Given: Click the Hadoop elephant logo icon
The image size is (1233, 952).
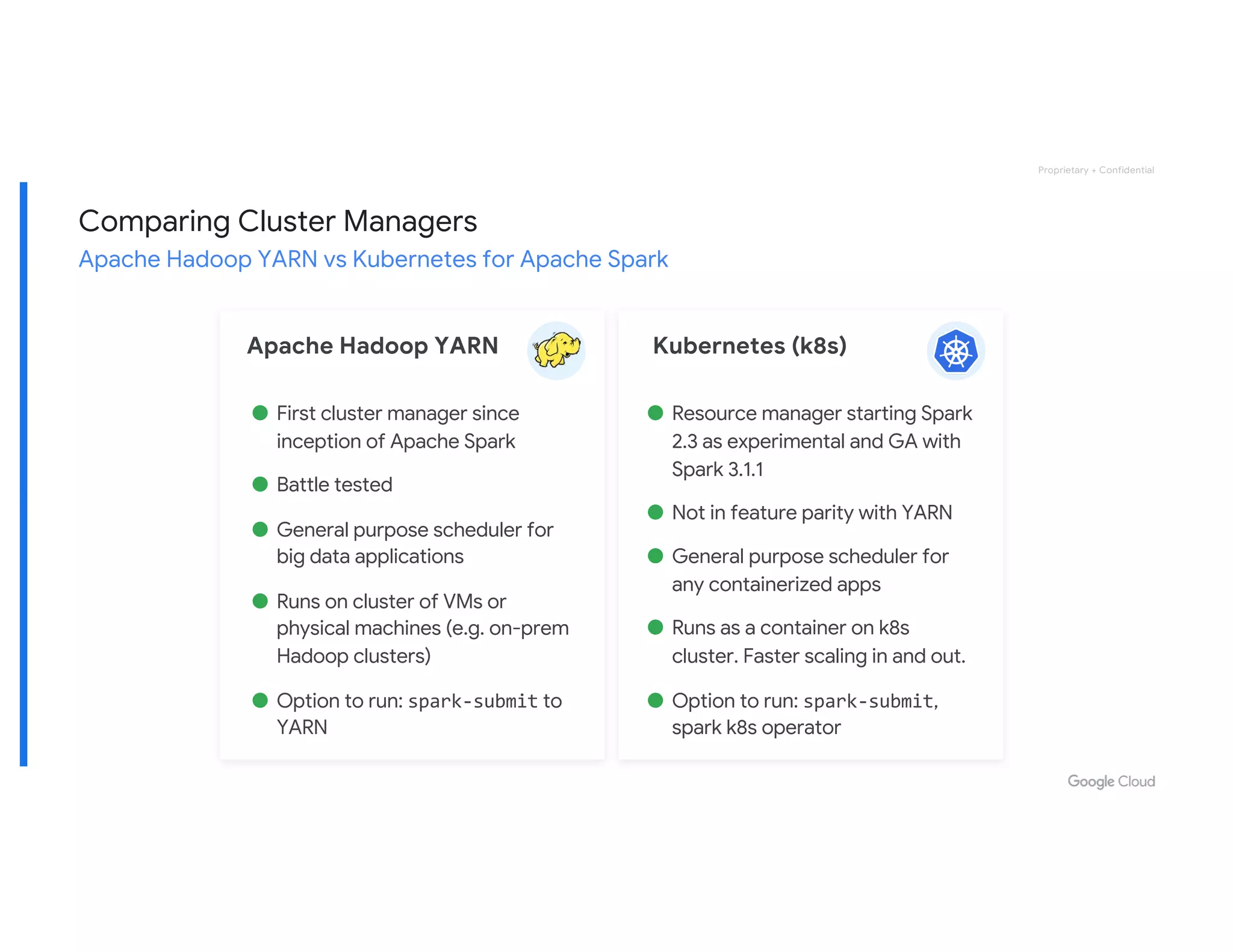Looking at the screenshot, I should [x=556, y=351].
